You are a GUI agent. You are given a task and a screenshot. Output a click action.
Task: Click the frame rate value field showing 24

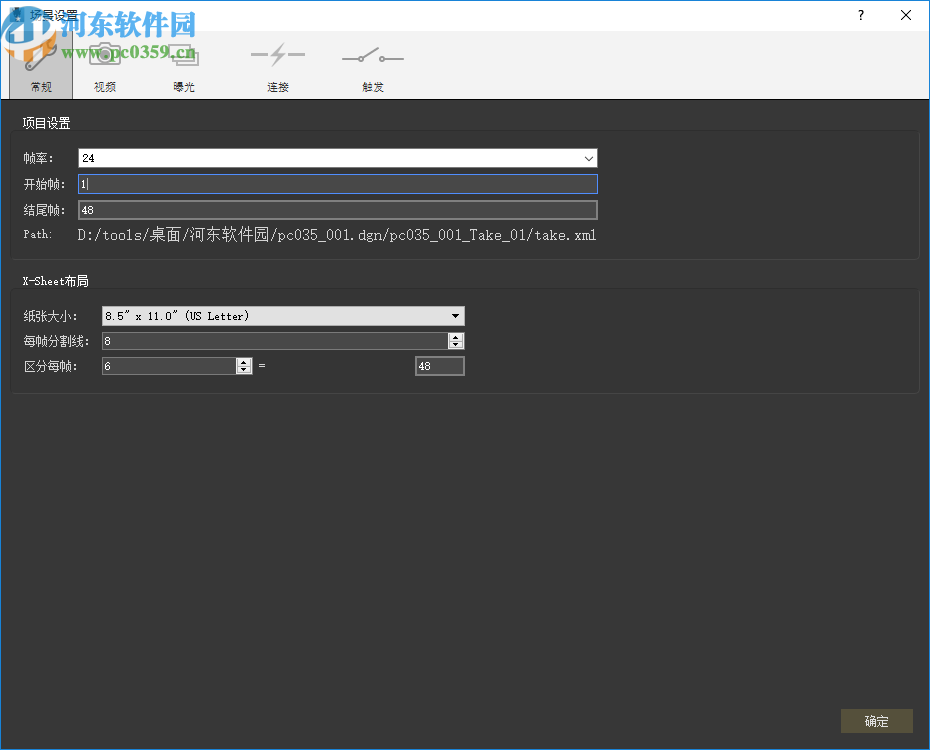pos(300,158)
